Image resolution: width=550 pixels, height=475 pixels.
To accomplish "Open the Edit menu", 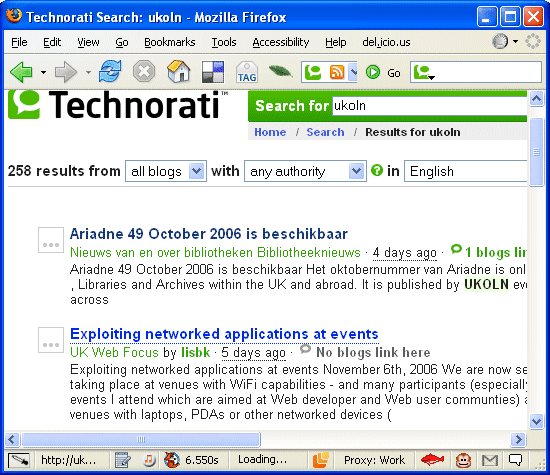I will 52,42.
